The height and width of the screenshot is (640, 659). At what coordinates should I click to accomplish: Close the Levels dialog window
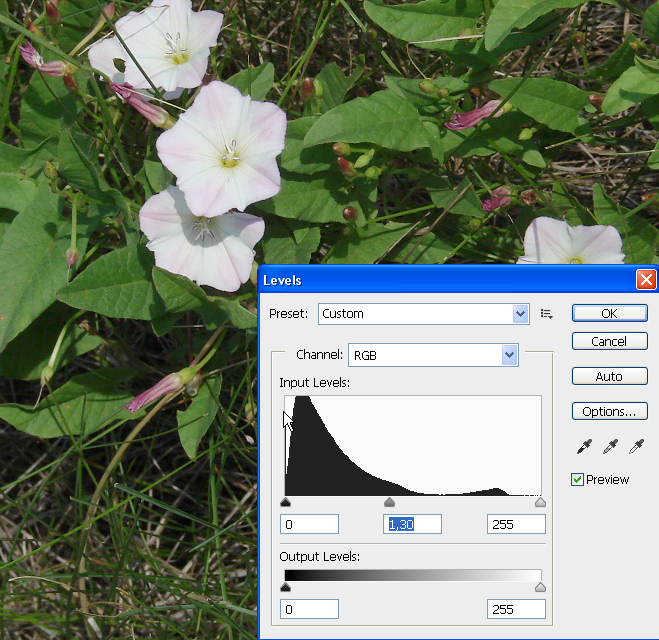pyautogui.click(x=646, y=280)
